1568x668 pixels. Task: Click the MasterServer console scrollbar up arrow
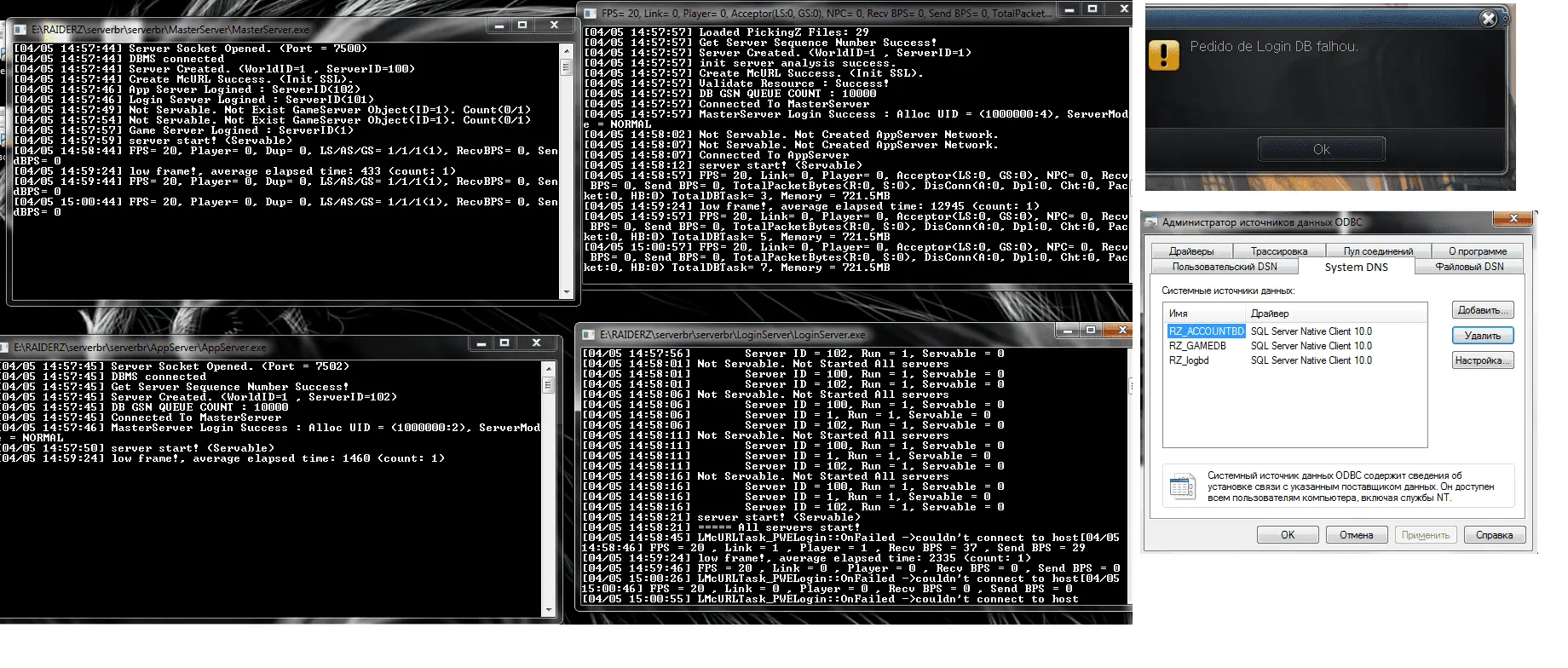567,51
